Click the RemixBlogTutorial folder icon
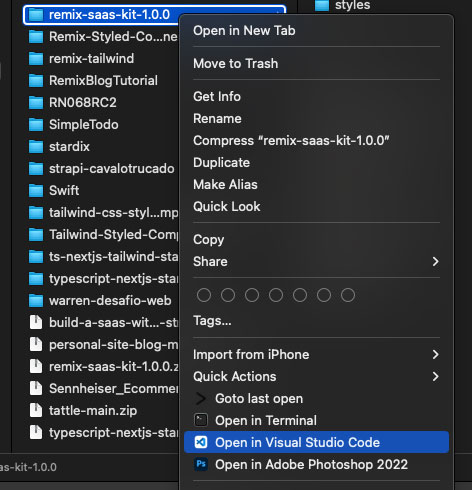The width and height of the screenshot is (472, 490). tap(36, 81)
